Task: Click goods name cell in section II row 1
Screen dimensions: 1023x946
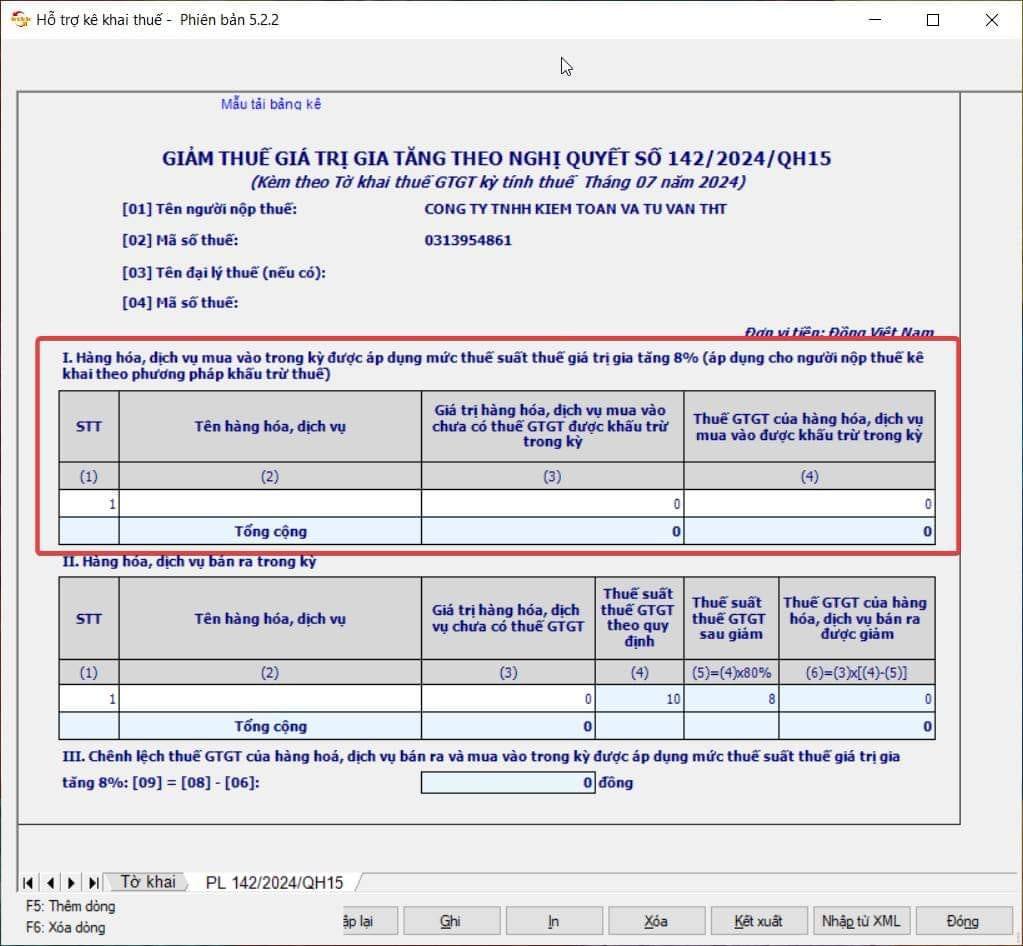Action: [x=269, y=699]
